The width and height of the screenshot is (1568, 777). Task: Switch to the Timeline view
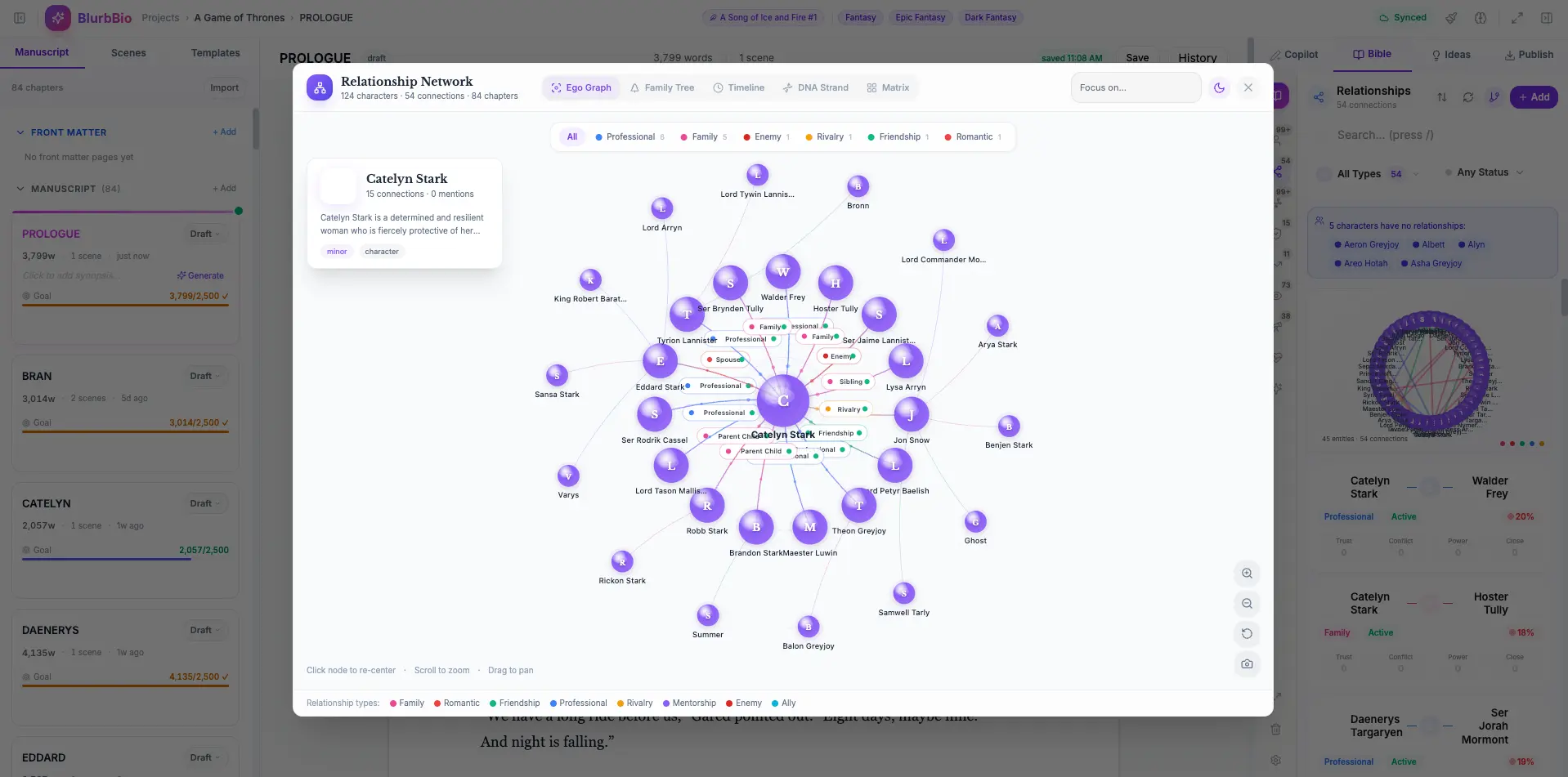(x=738, y=87)
